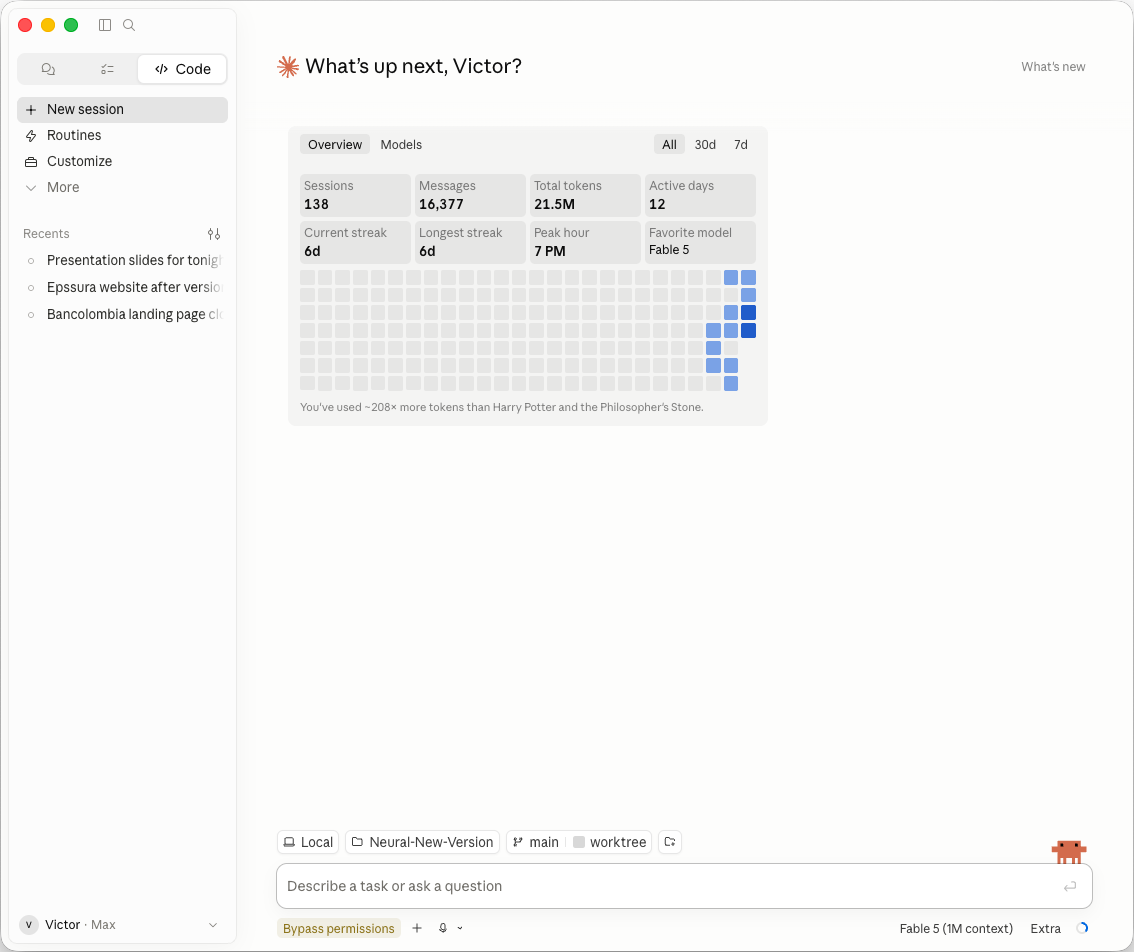Switch the main git branch
Image resolution: width=1134 pixels, height=952 pixels.
click(x=536, y=843)
